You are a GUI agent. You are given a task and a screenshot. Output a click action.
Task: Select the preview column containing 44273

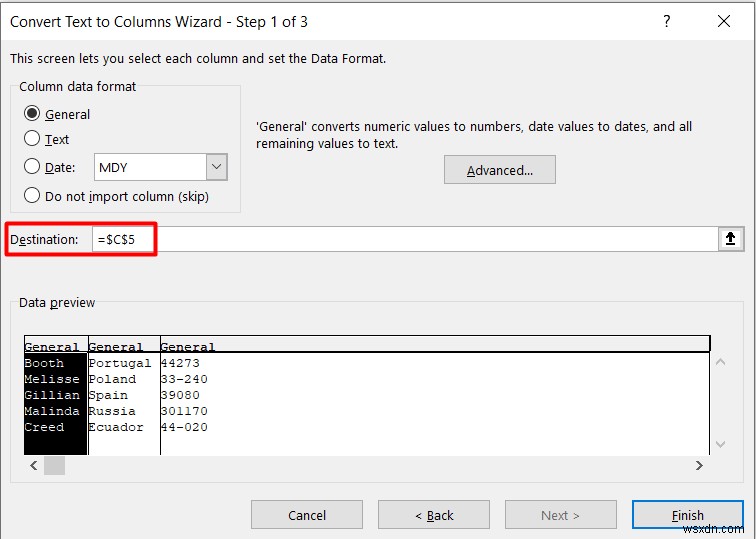point(434,395)
